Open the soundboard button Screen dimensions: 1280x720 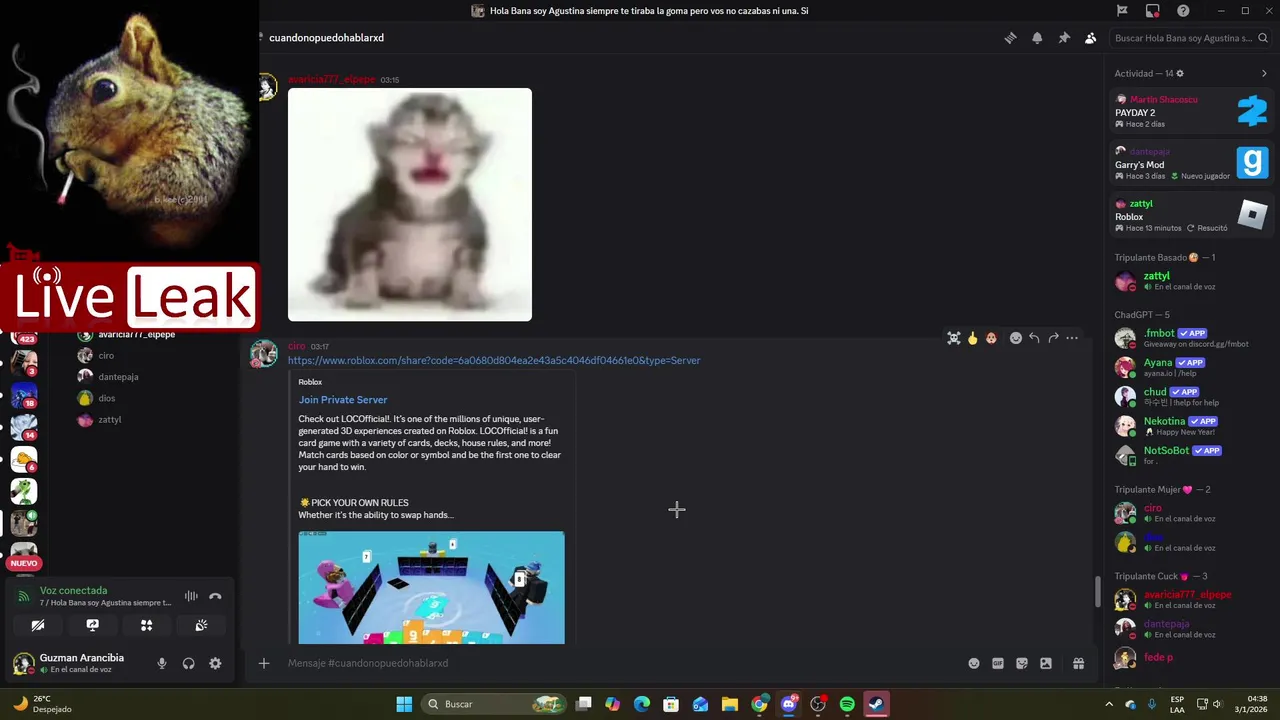pyautogui.click(x=201, y=625)
